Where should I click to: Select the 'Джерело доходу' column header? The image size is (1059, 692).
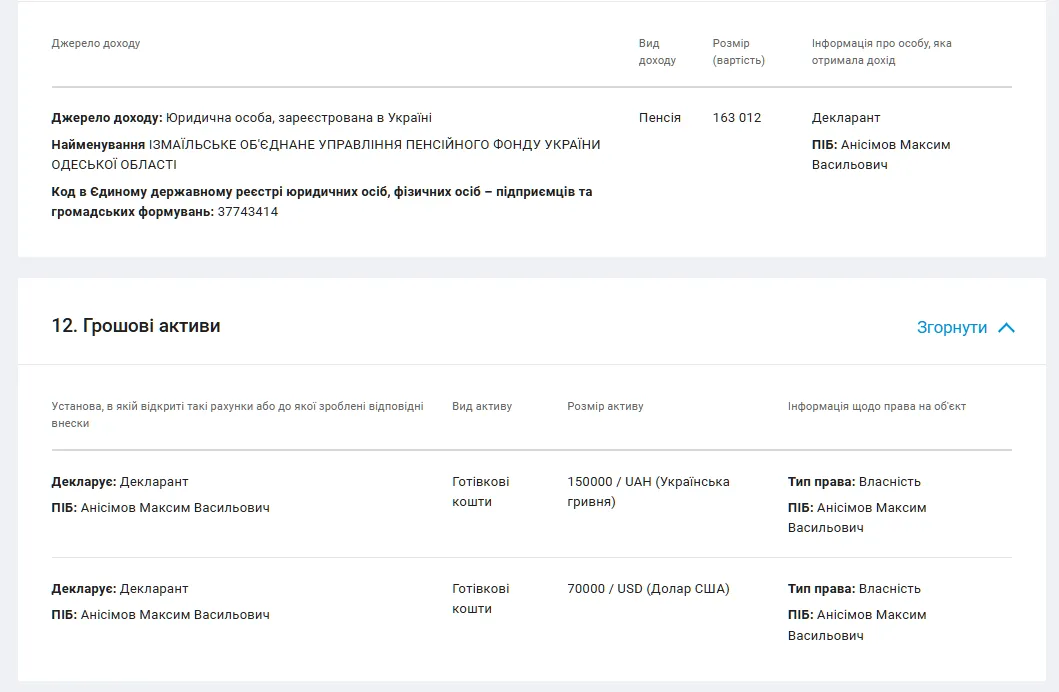point(96,43)
